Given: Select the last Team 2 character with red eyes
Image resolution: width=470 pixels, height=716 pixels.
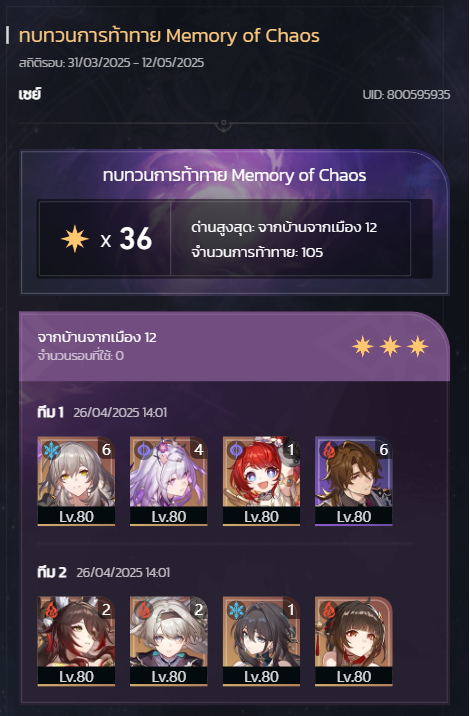Looking at the screenshot, I should pos(354,641).
